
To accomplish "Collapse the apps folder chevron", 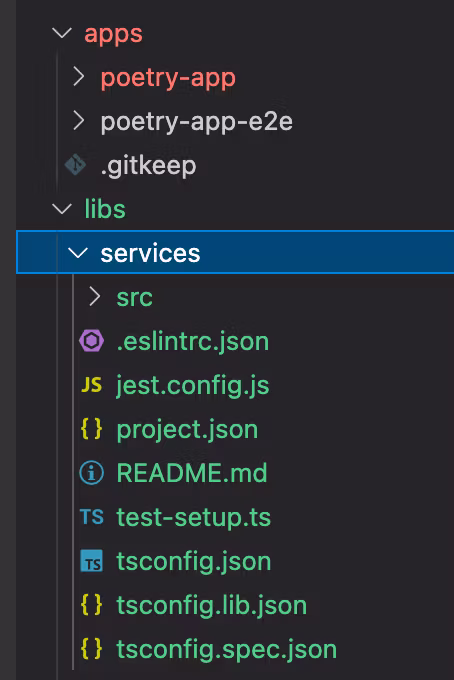I will click(62, 33).
